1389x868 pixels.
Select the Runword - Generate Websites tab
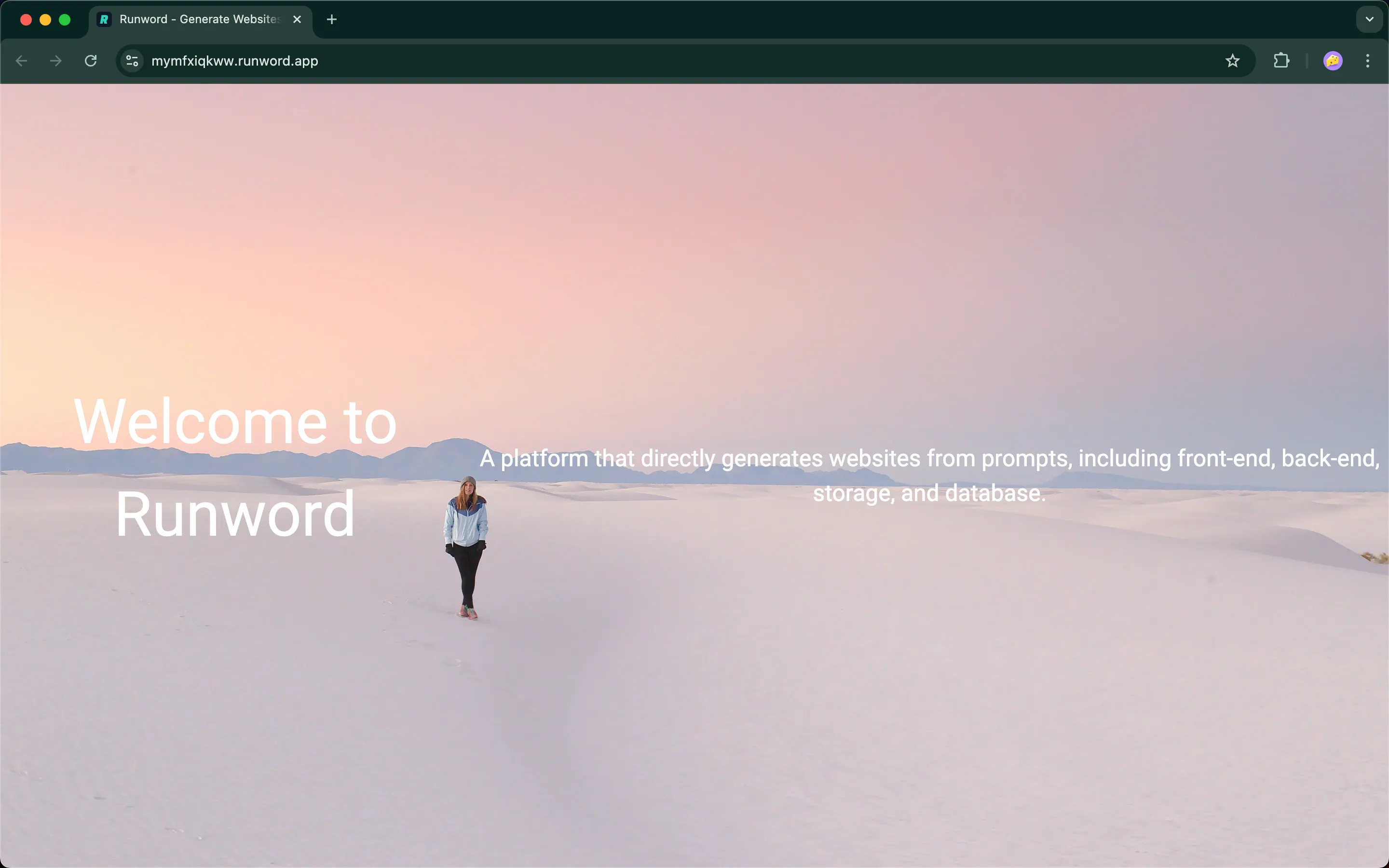pos(199,19)
